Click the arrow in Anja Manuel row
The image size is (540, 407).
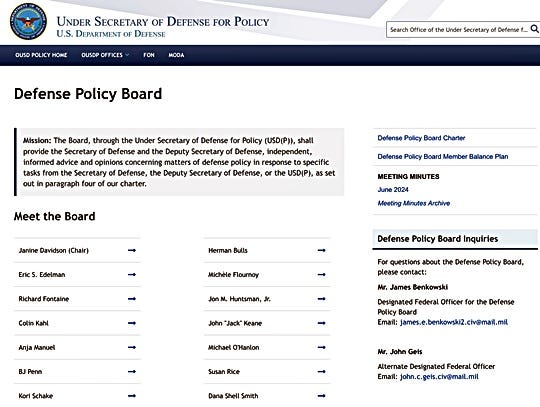(132, 347)
